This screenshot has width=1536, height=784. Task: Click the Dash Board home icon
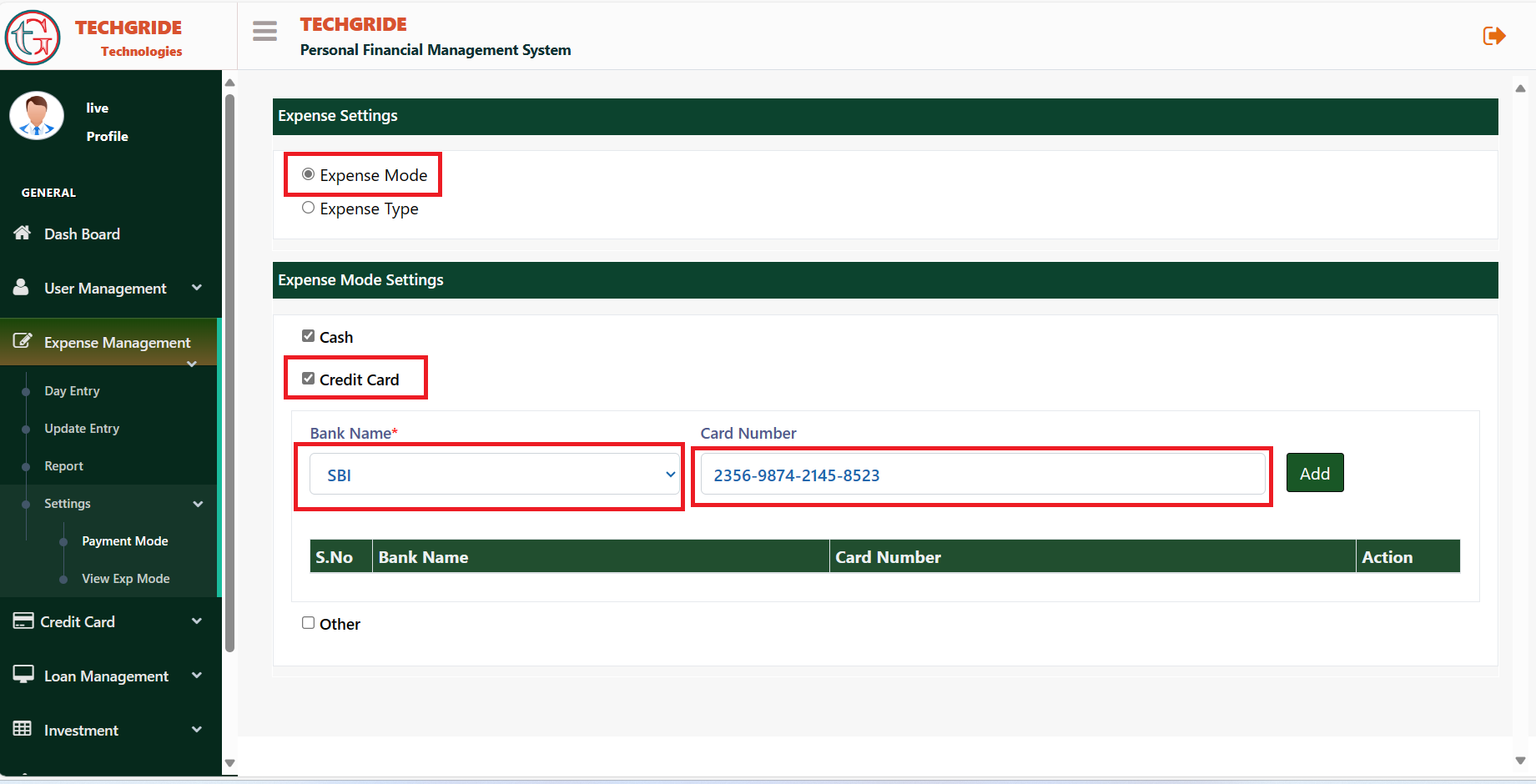[23, 234]
